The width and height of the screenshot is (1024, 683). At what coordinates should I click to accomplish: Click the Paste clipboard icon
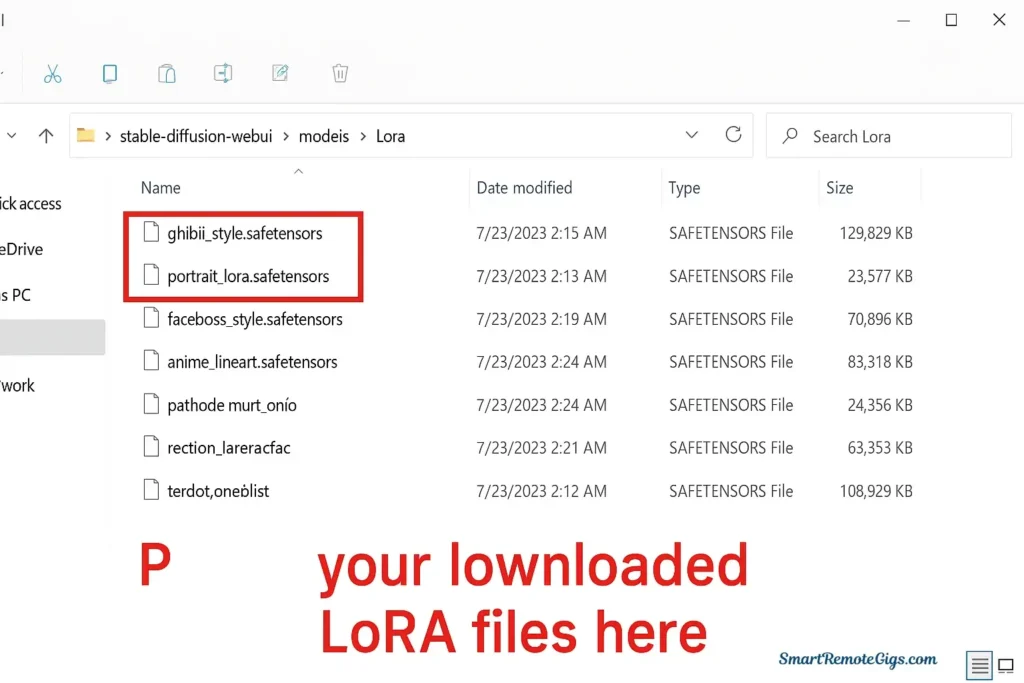click(167, 73)
